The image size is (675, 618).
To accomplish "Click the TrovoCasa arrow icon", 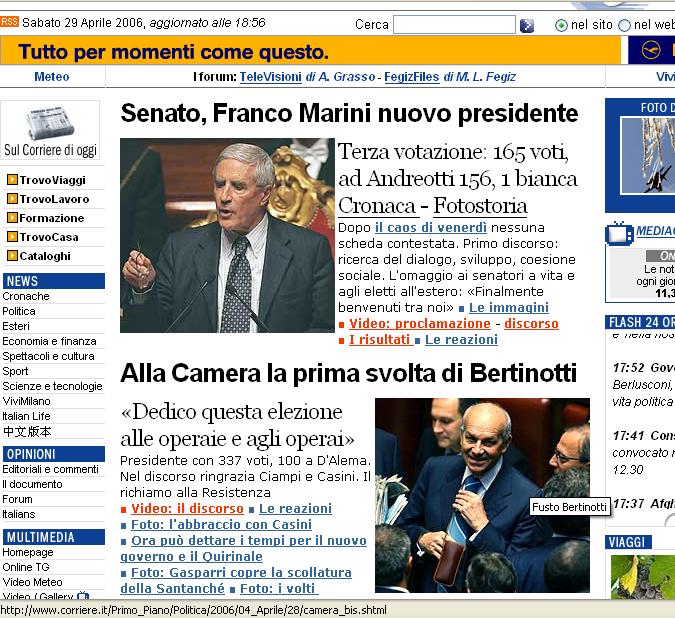I will [x=12, y=236].
